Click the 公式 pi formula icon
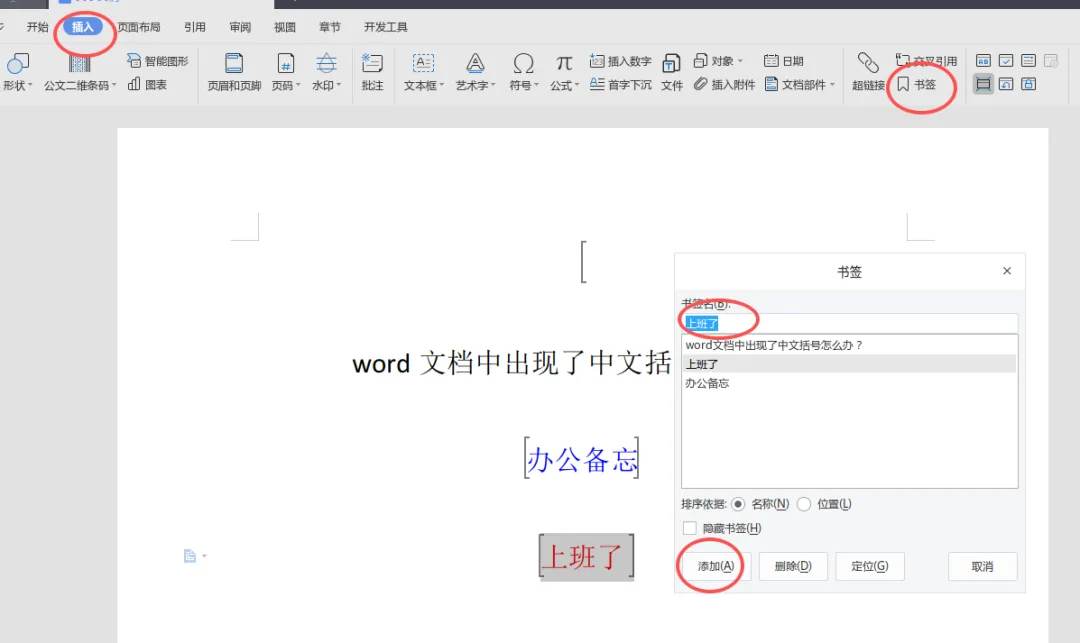The image size is (1080, 643). 564,63
